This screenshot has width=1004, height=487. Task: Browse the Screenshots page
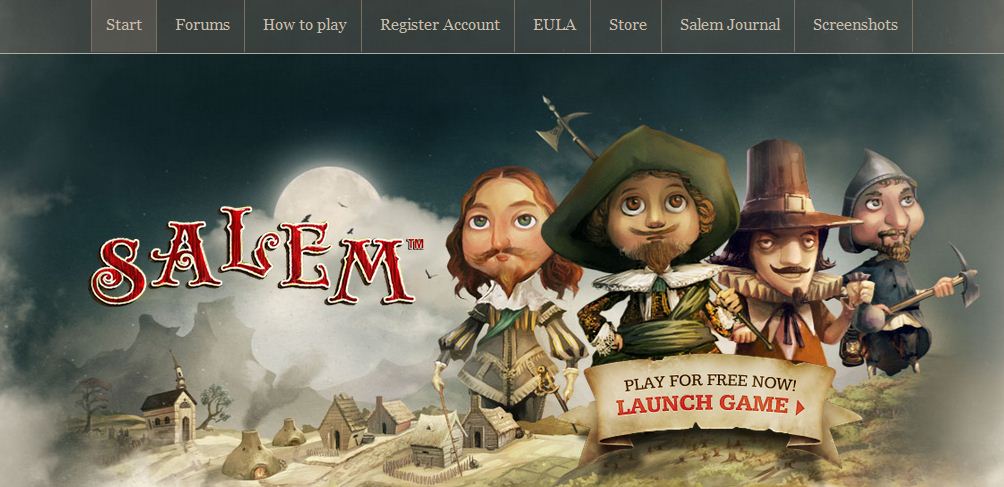[x=855, y=26]
